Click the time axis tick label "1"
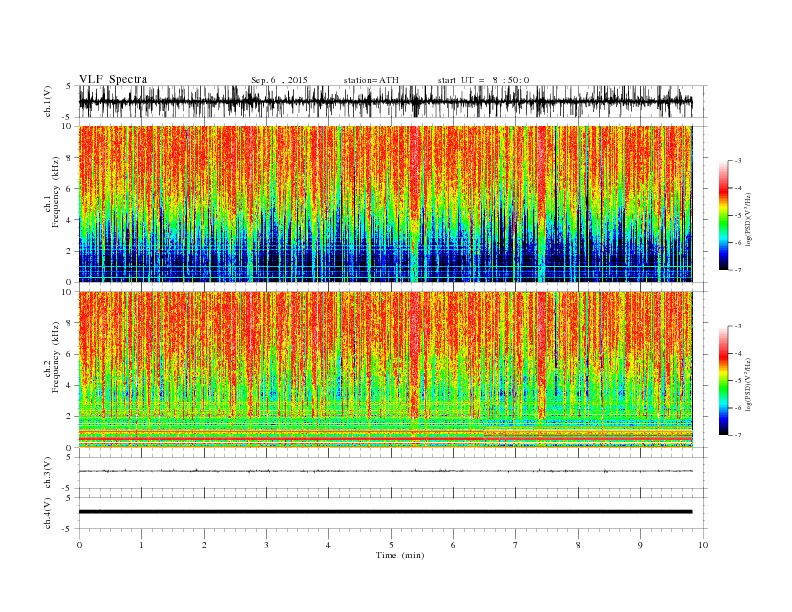 pyautogui.click(x=141, y=545)
